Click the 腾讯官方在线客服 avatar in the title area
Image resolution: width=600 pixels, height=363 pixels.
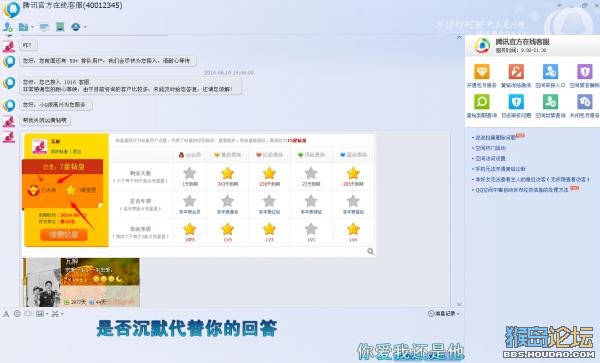pos(11,10)
